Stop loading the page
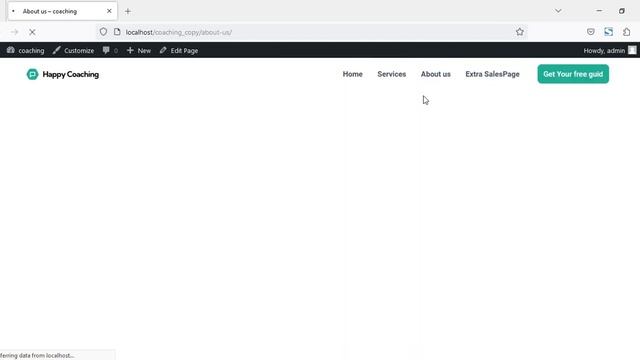Screen dimensions: 640x360 click(32, 32)
